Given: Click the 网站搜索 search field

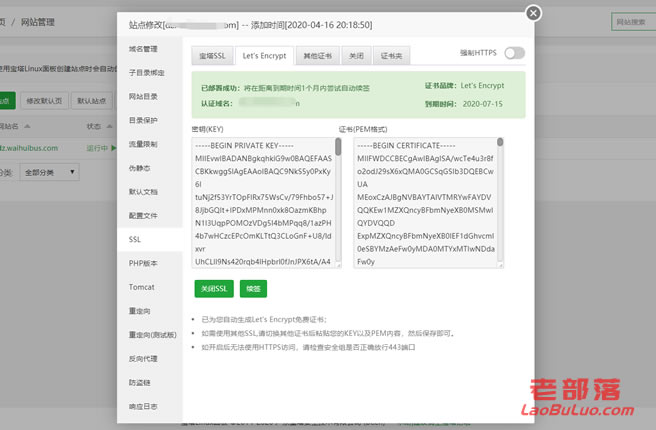Looking at the screenshot, I should point(633,22).
